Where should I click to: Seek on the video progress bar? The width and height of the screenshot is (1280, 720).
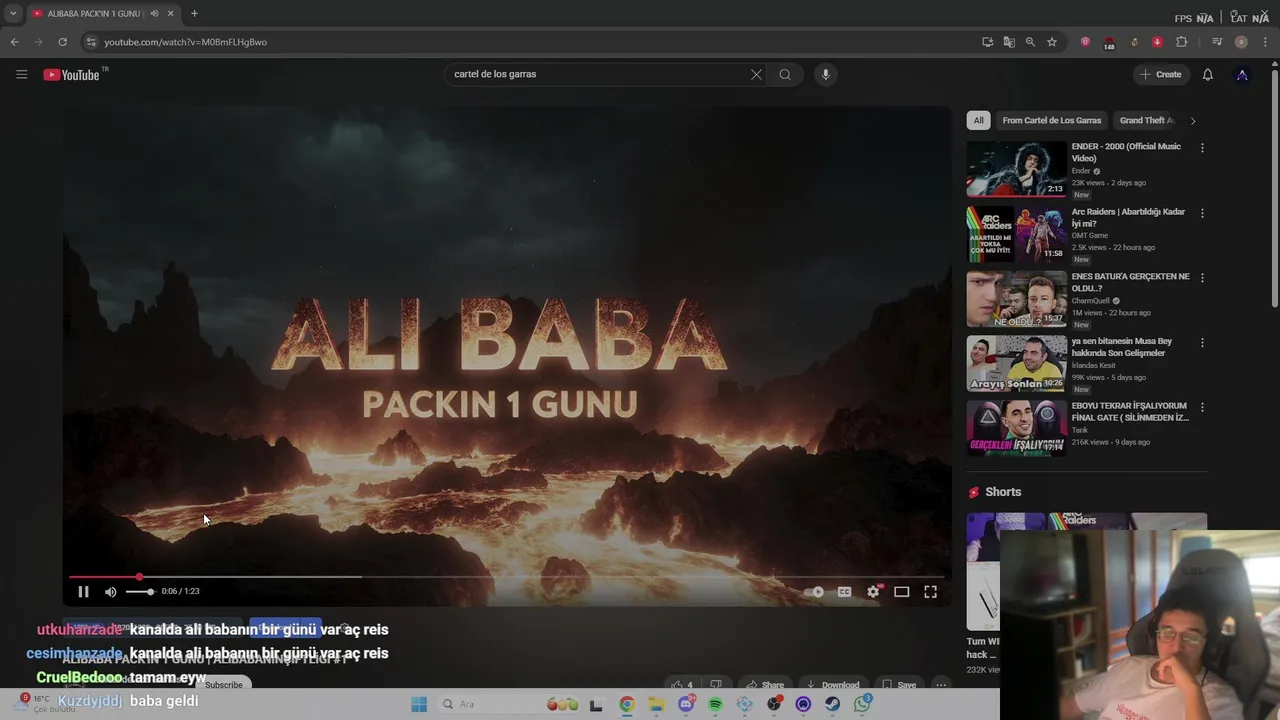pyautogui.click(x=505, y=577)
